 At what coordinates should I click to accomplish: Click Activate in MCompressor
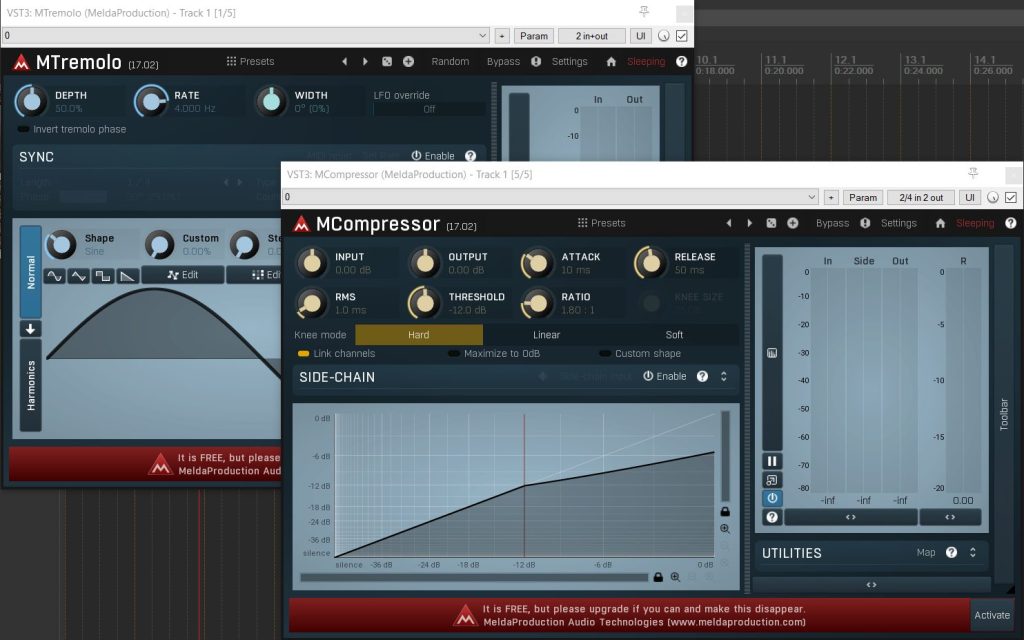coord(992,615)
